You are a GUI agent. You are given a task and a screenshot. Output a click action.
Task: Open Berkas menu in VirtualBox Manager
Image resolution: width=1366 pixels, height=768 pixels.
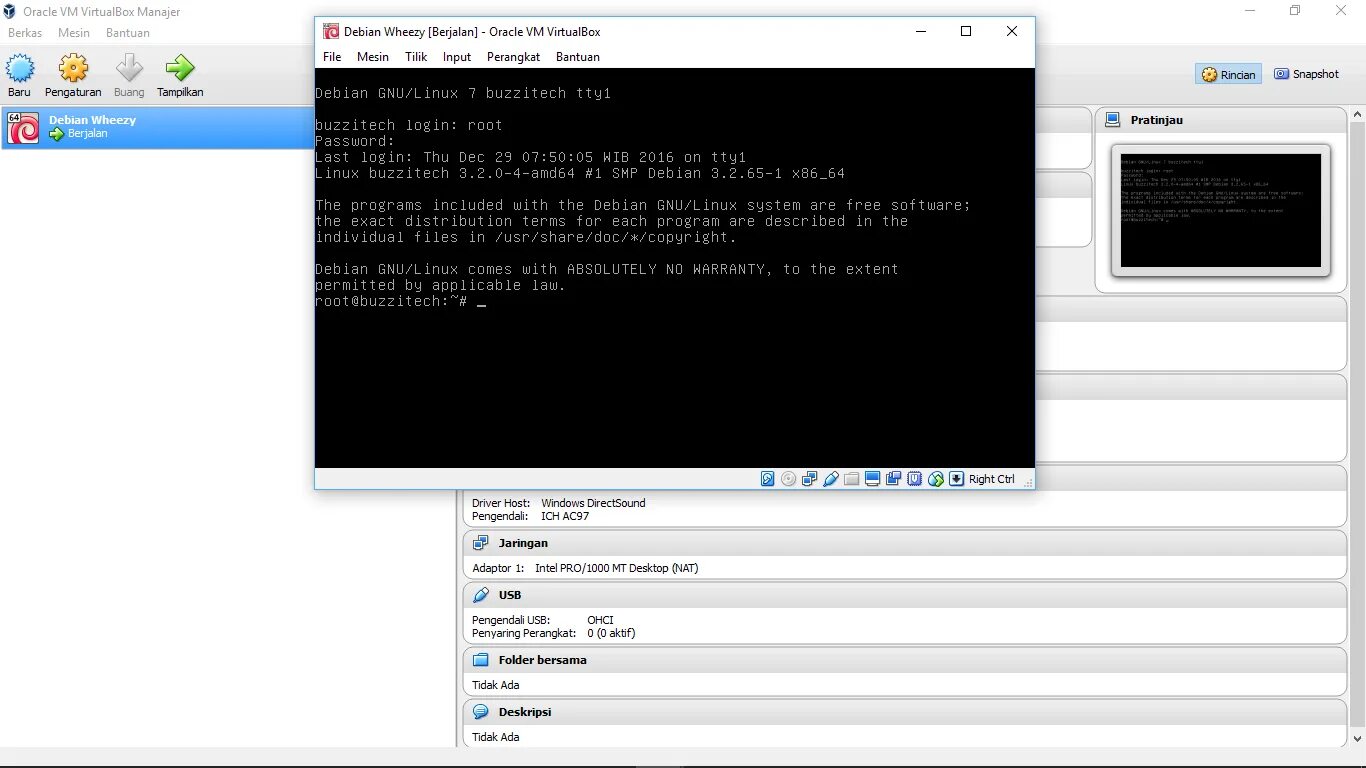25,33
